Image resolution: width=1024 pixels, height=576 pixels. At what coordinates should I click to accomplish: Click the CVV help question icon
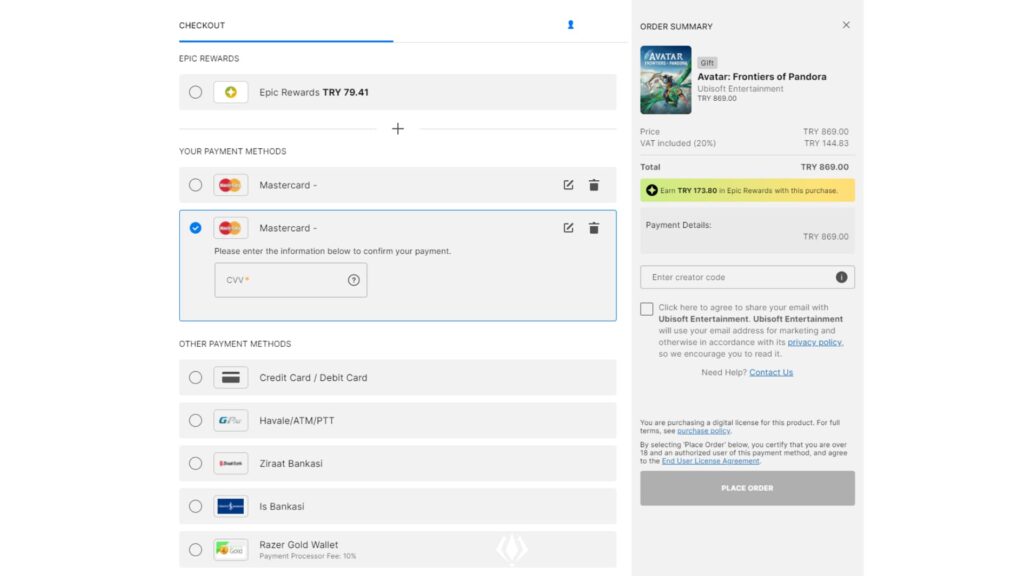[x=353, y=280]
